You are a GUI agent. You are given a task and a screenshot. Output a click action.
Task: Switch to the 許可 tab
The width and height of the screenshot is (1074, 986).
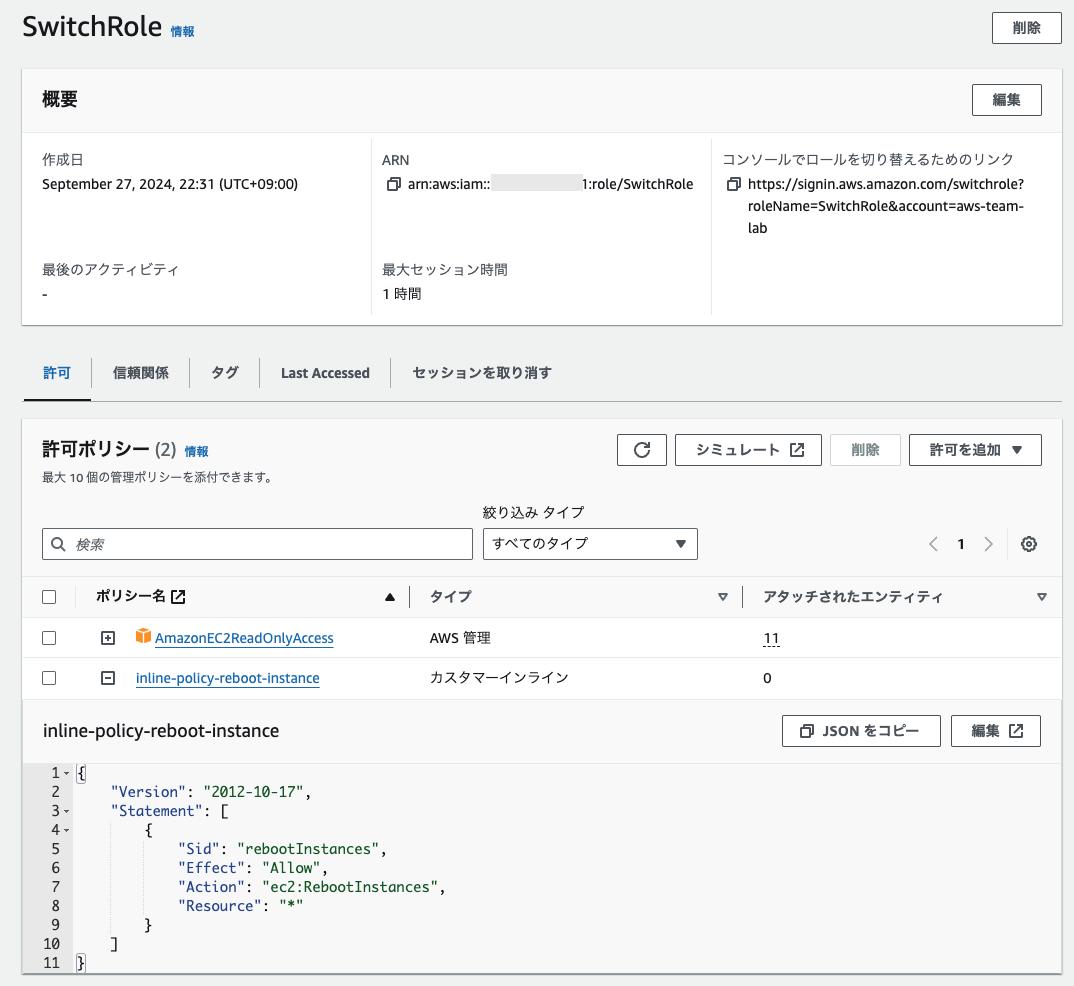tap(57, 372)
